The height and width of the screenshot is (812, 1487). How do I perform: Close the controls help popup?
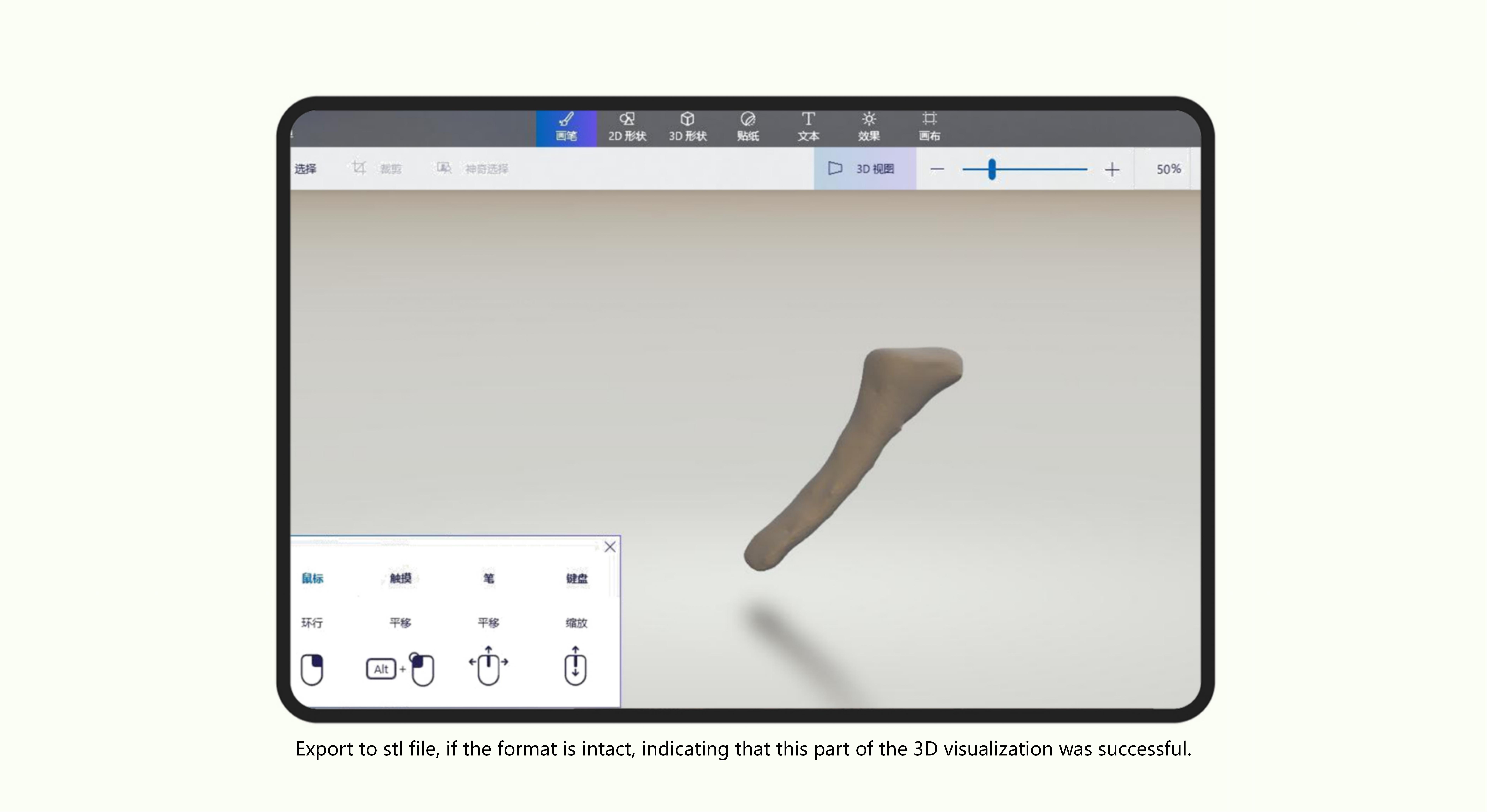[610, 547]
